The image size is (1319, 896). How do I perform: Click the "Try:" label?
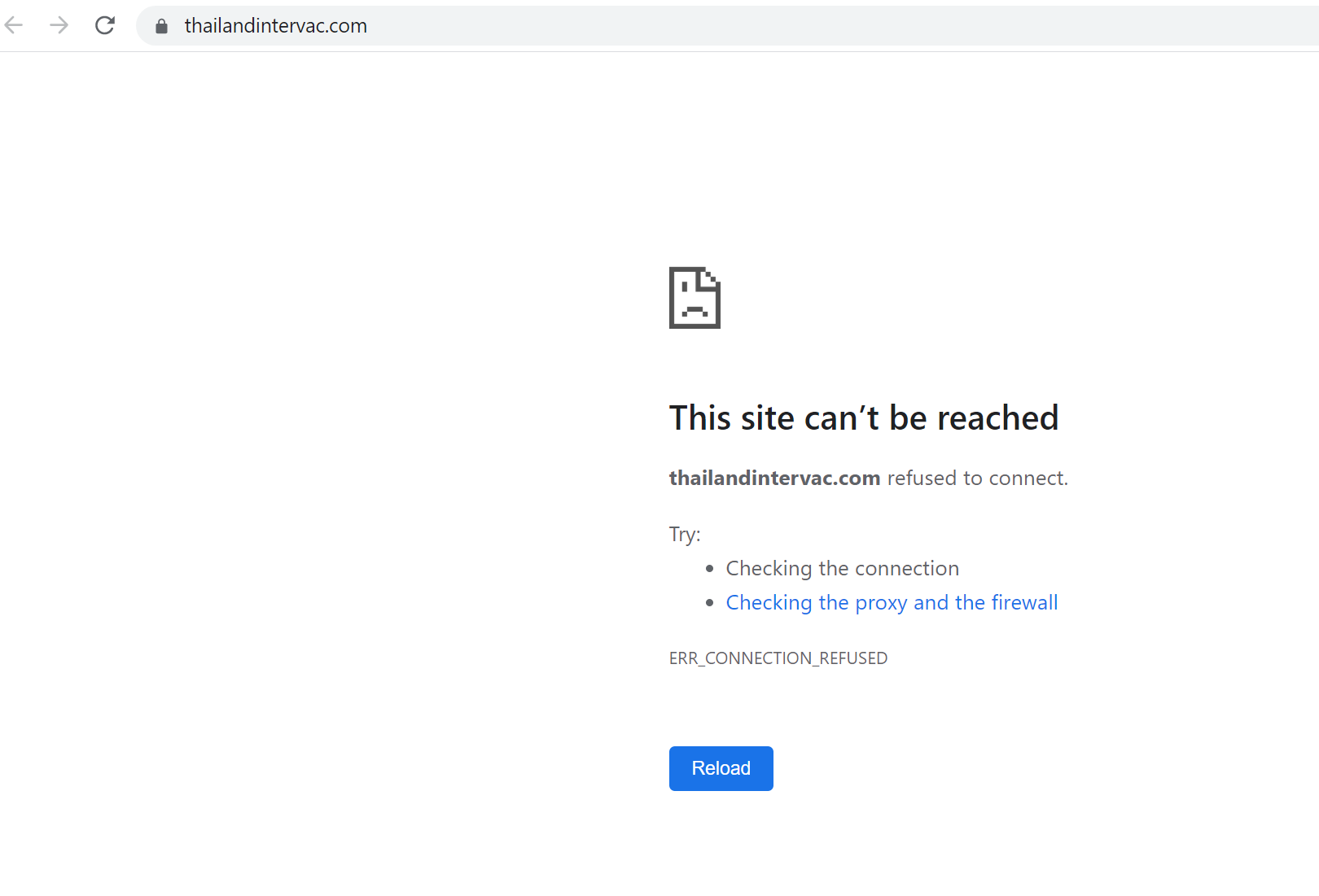click(x=684, y=534)
